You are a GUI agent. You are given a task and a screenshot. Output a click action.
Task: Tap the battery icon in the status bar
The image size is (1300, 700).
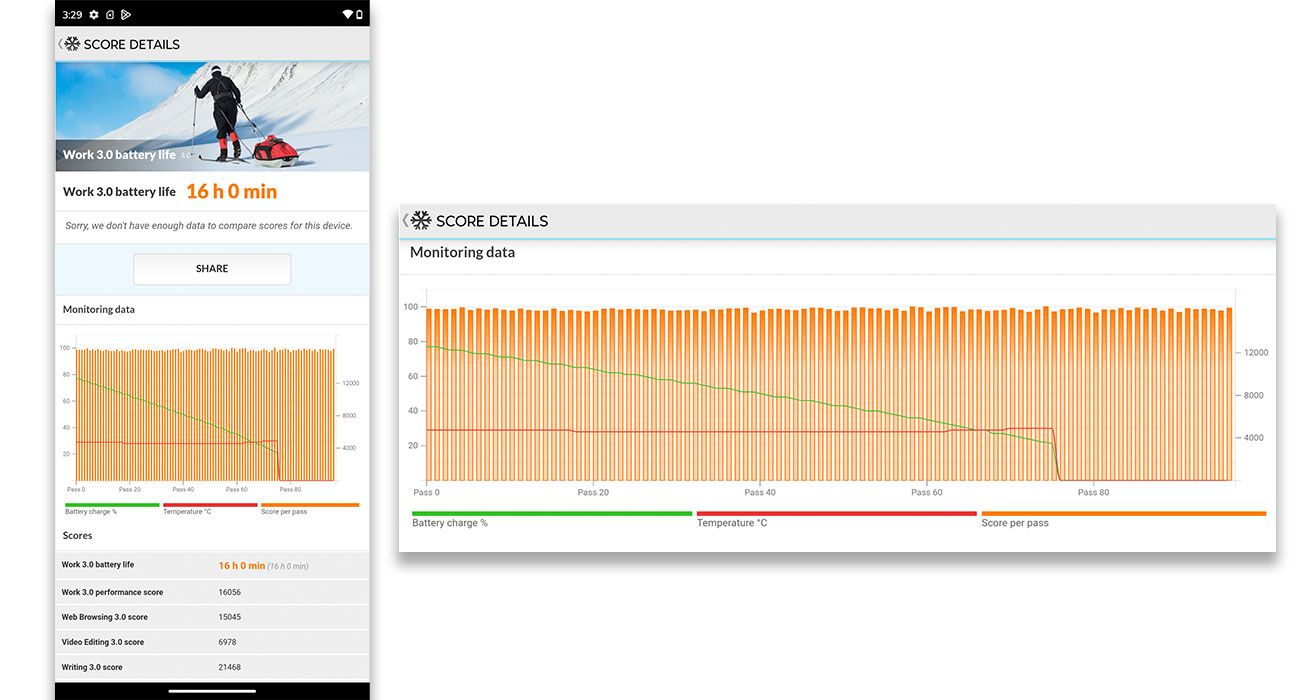[359, 15]
